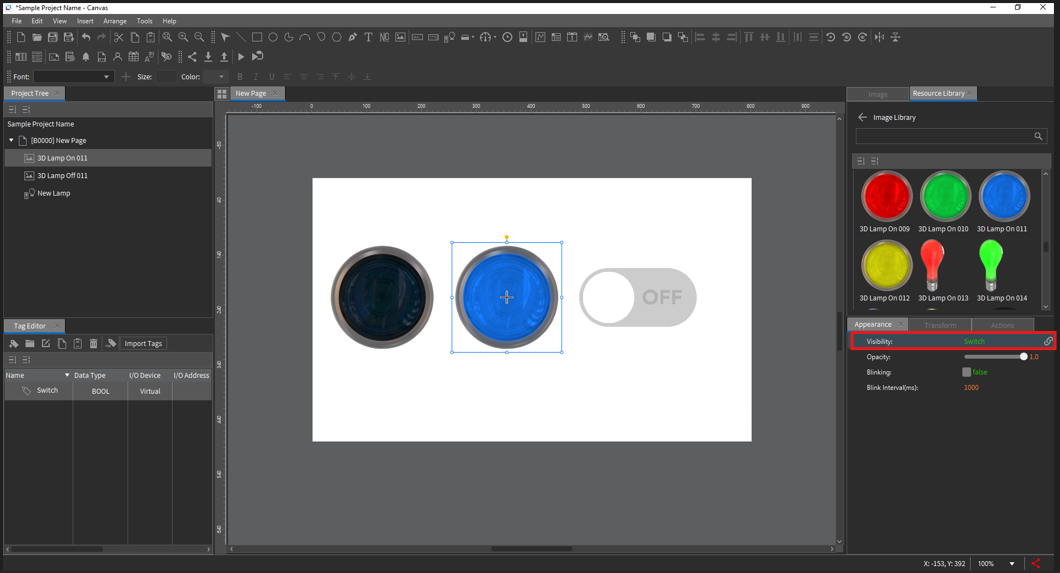Open the Font dropdown

point(106,77)
